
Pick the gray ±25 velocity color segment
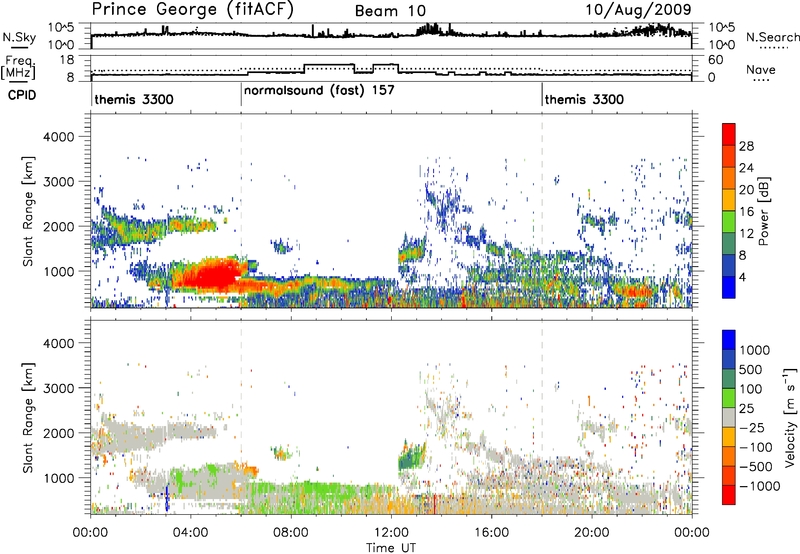point(729,417)
